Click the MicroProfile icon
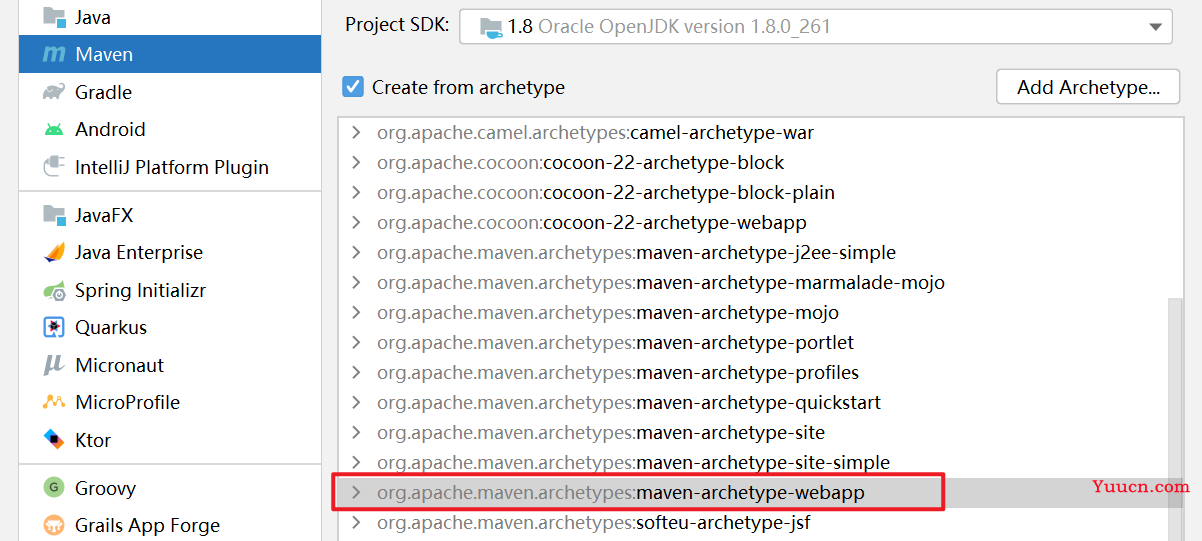Viewport: 1202px width, 541px height. point(54,403)
